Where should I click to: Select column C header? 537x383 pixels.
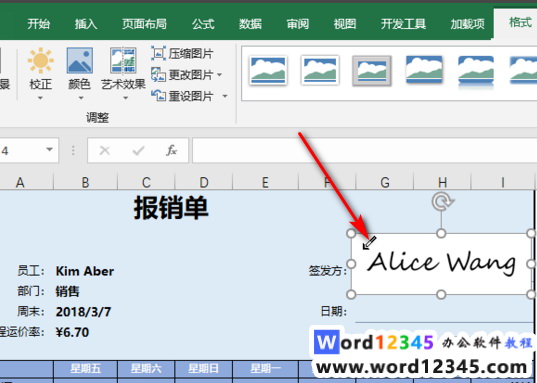coord(146,182)
